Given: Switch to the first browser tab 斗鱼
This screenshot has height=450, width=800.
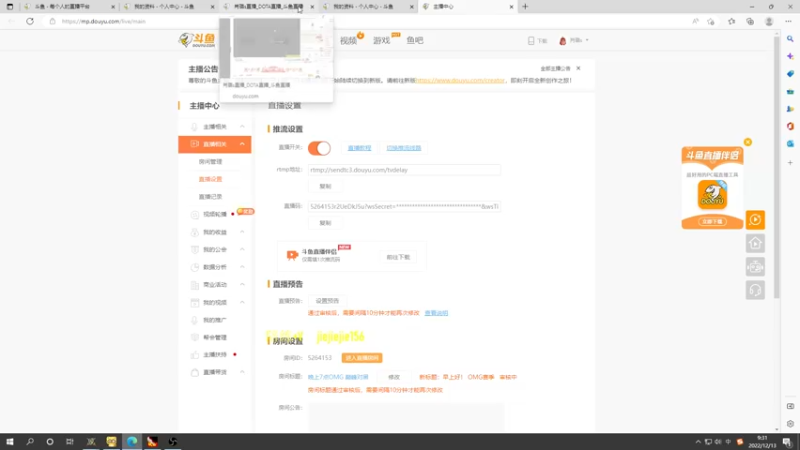Looking at the screenshot, I should [x=69, y=7].
